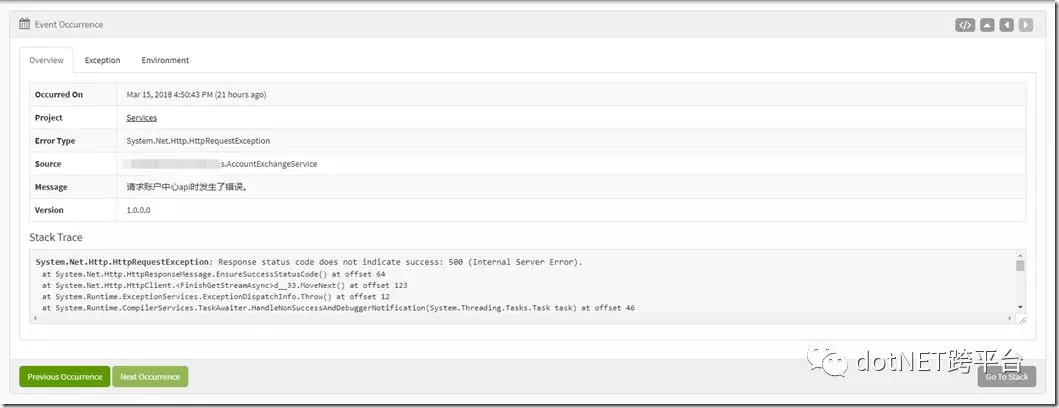Click the System.Net.Http.HttpRequestException error type value
The image size is (1059, 408).
198,141
